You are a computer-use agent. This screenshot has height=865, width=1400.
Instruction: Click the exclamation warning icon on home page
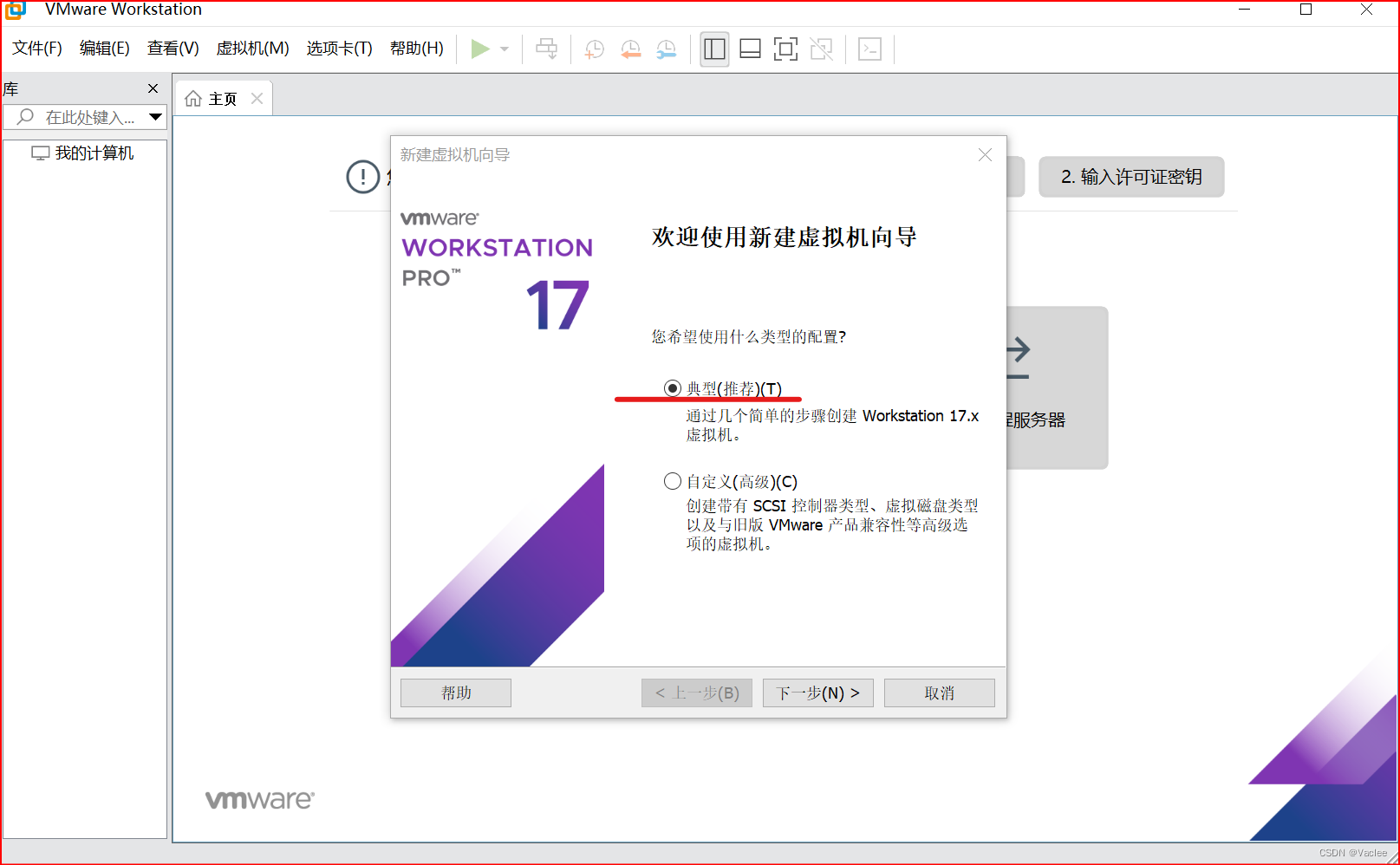[x=362, y=177]
